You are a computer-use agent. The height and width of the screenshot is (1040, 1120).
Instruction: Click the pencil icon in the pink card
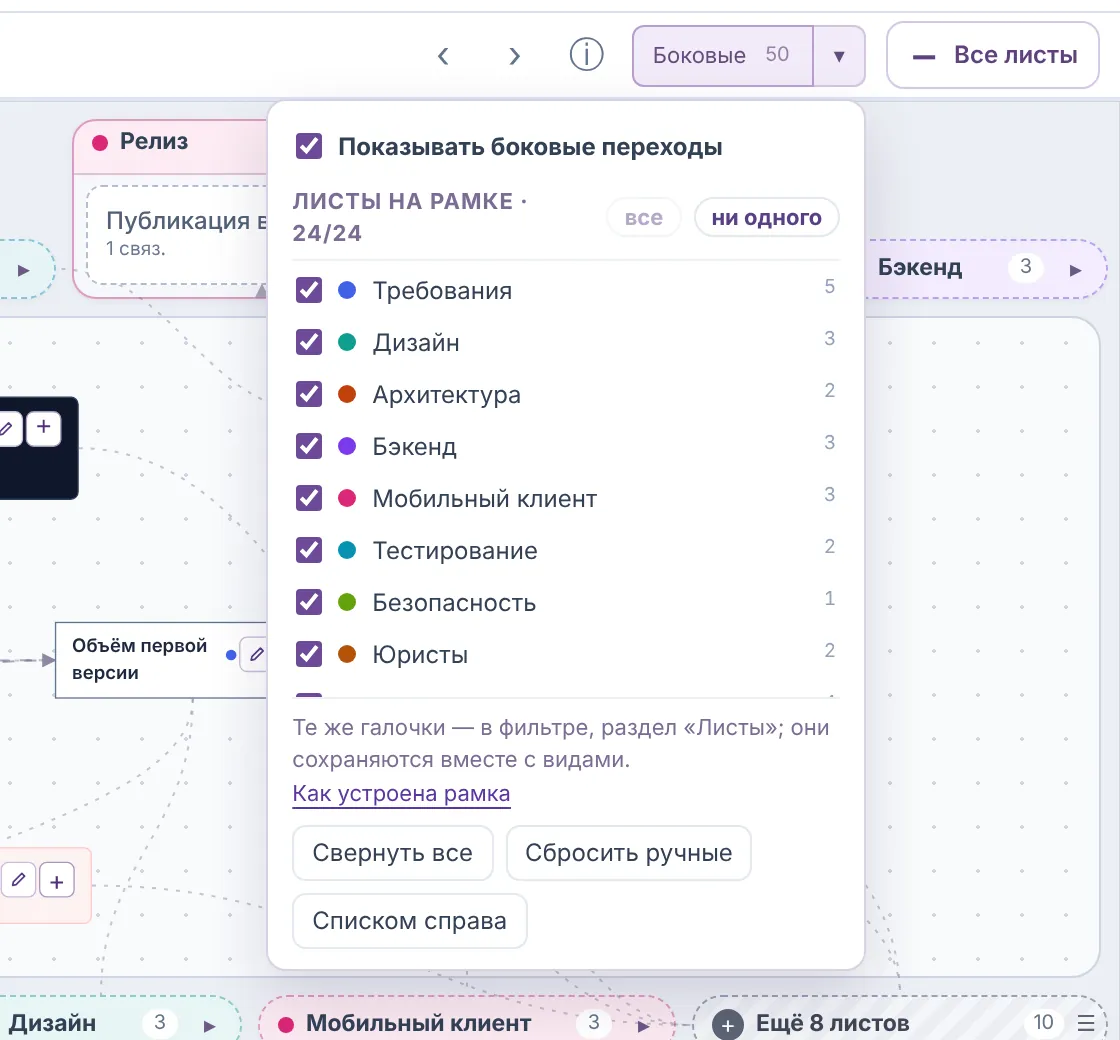19,880
